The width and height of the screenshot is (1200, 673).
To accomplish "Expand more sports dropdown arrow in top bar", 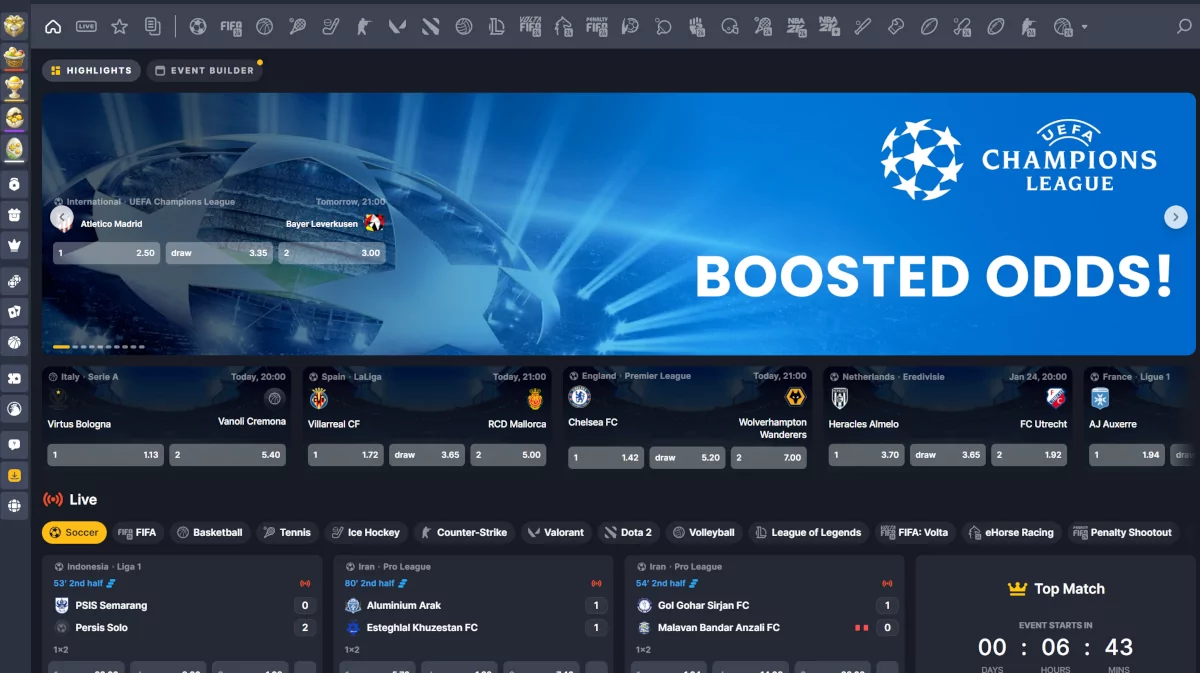I will 1085,27.
